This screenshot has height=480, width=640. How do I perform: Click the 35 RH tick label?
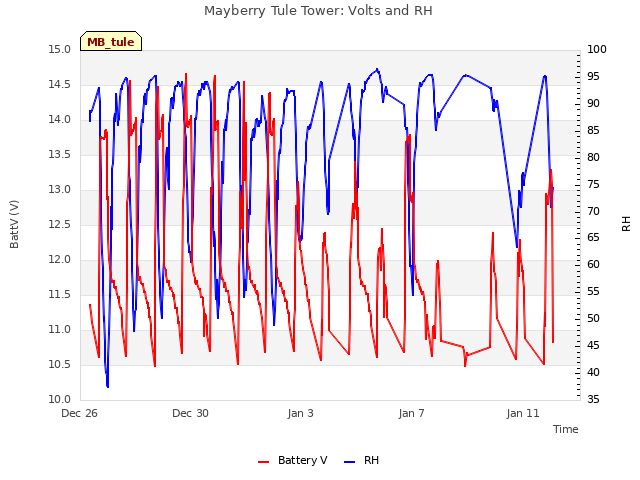point(593,400)
